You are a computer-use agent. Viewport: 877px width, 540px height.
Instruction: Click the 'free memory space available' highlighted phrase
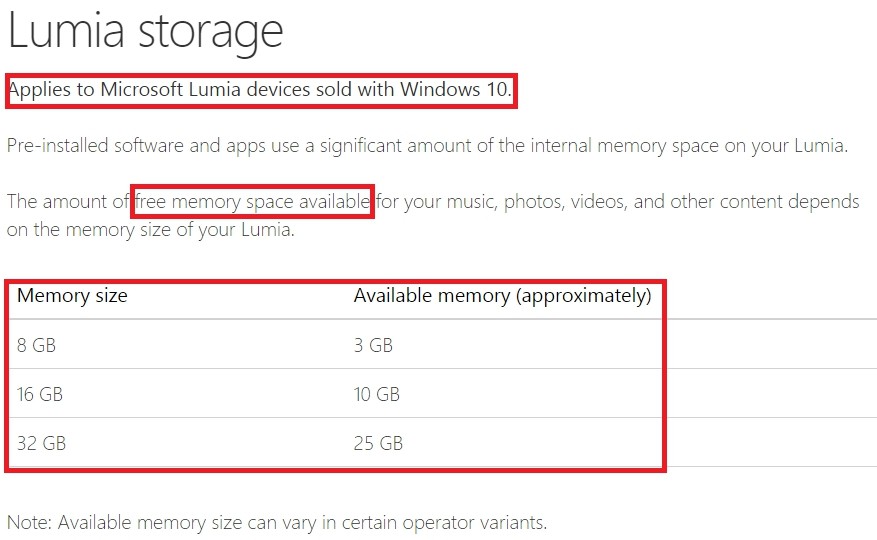tap(253, 201)
